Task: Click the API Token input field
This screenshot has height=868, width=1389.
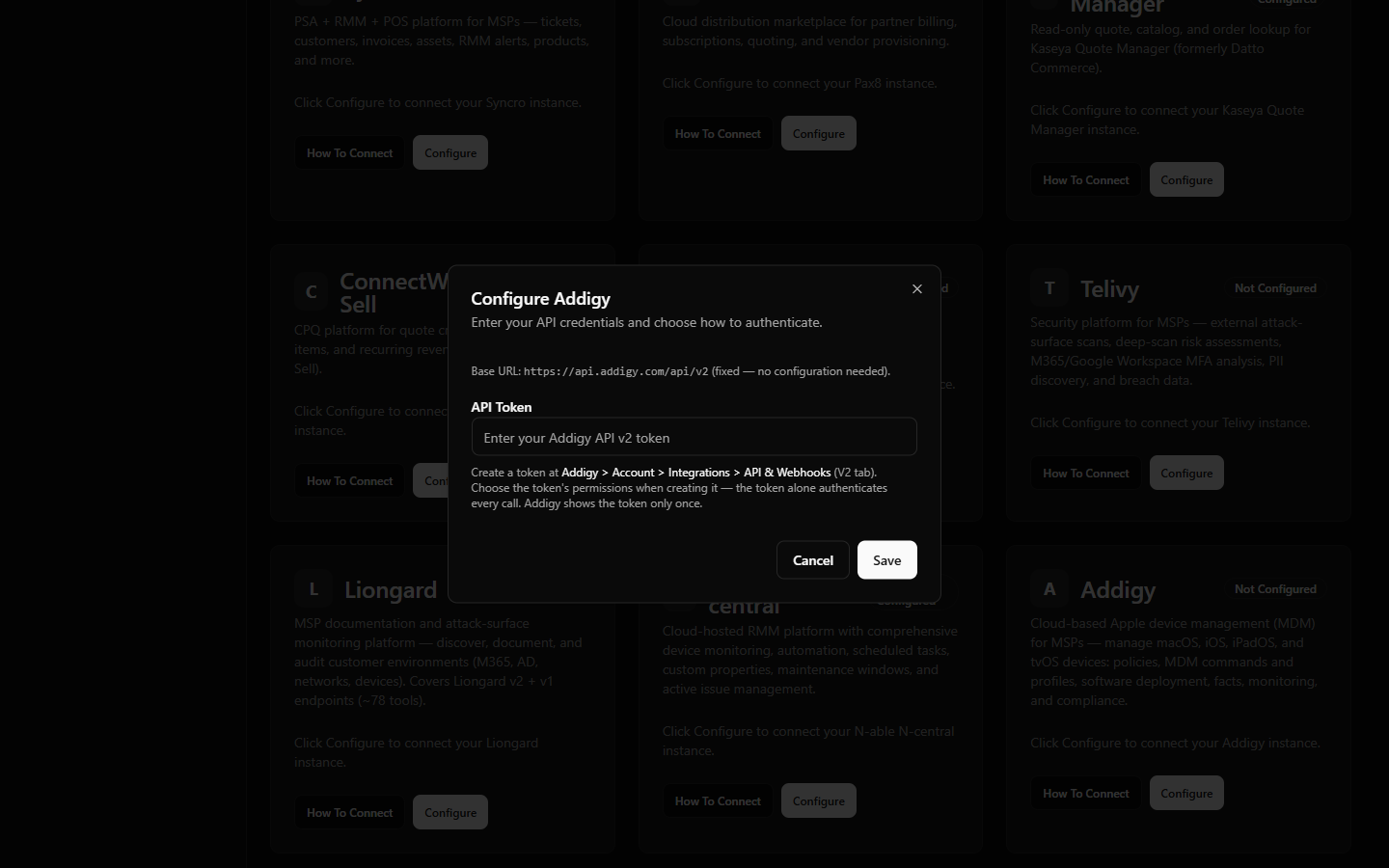Action: (694, 437)
